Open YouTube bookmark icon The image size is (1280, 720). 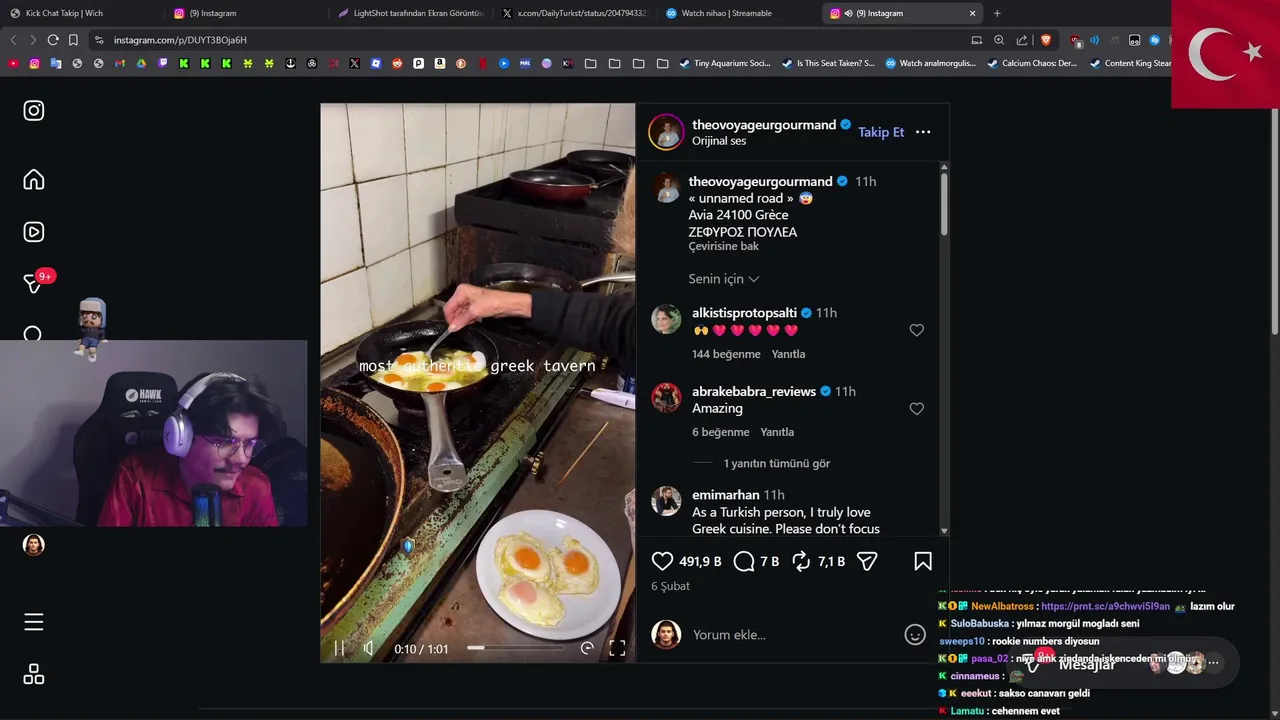point(13,63)
